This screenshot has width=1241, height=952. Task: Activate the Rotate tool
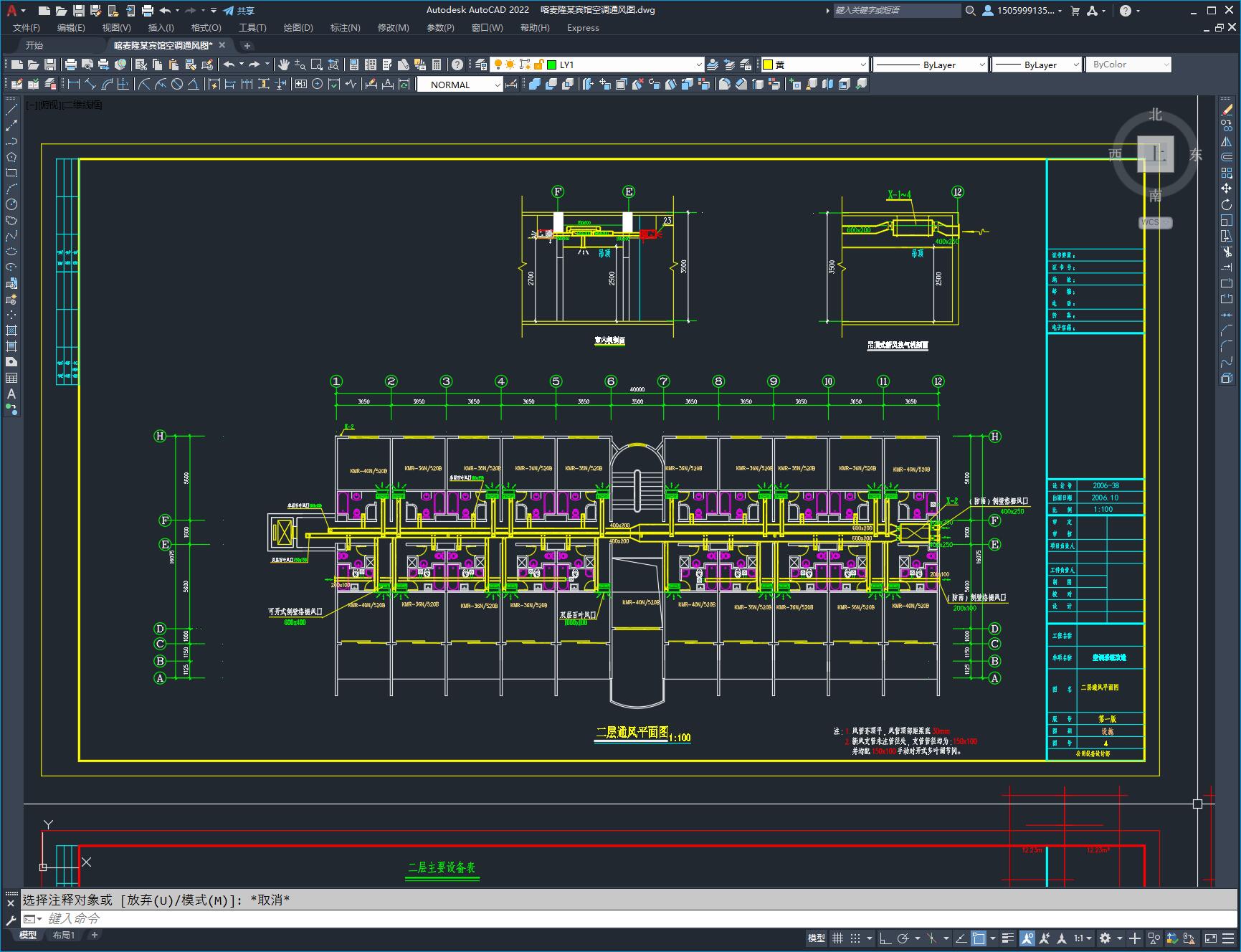[1227, 204]
